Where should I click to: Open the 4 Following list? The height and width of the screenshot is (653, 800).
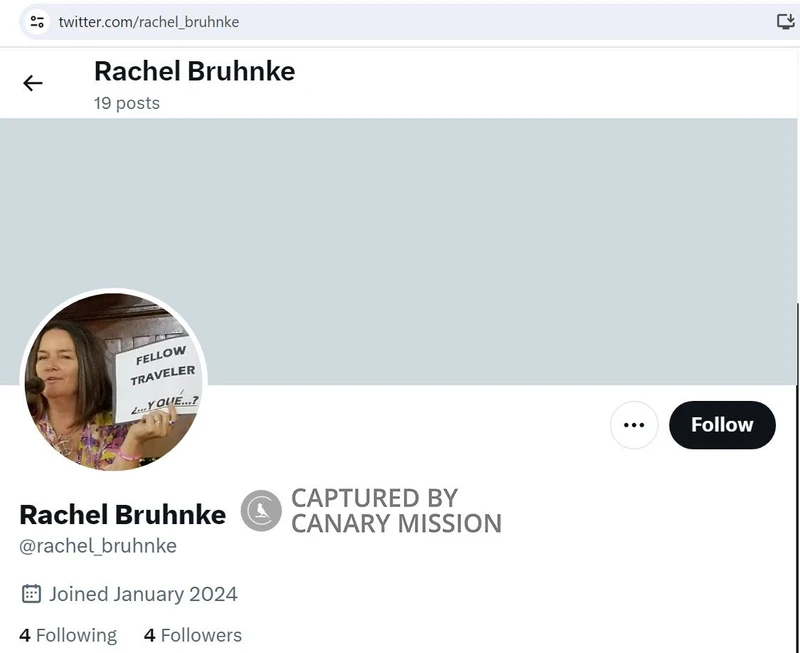point(67,635)
